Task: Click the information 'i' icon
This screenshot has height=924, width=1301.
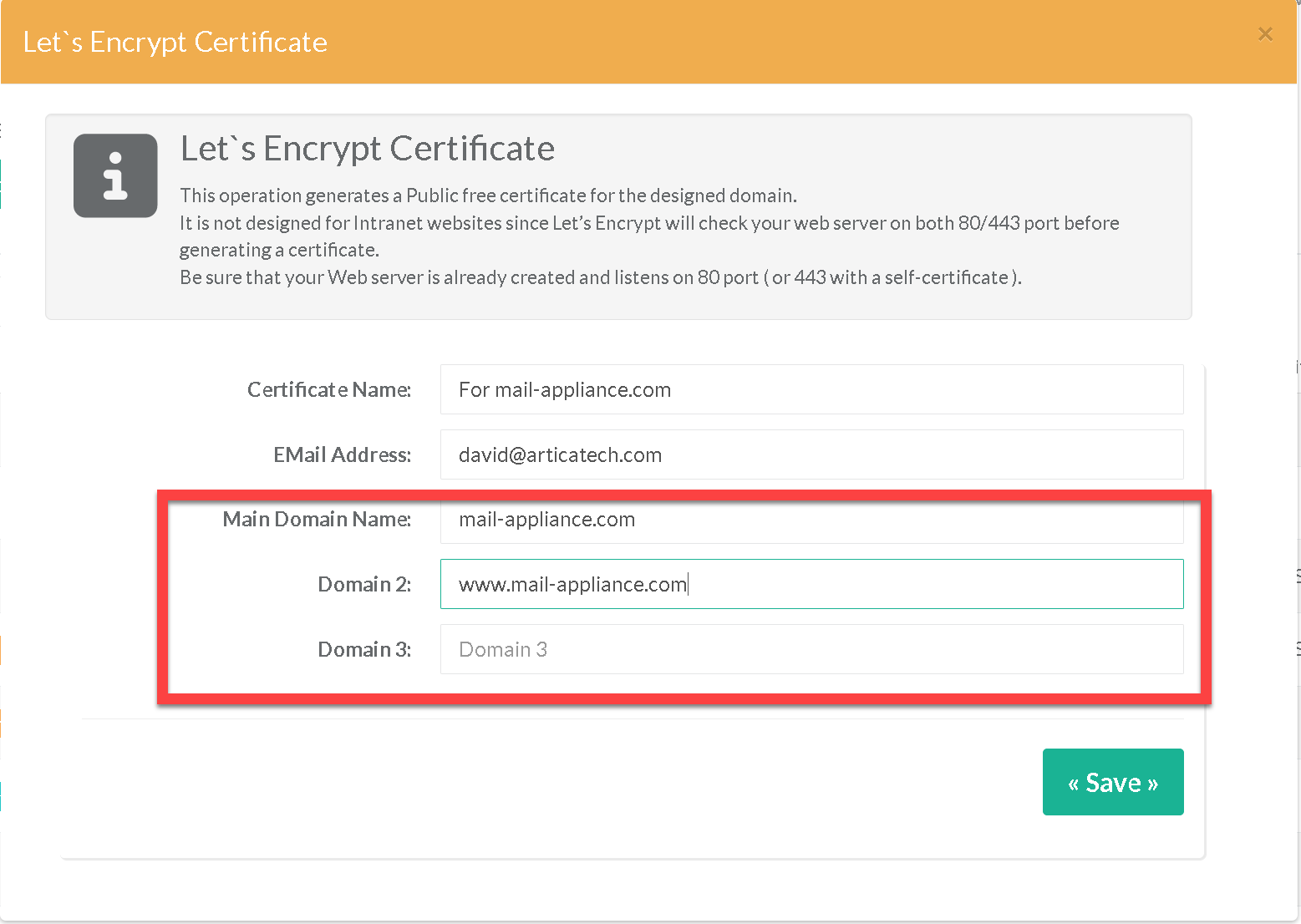Action: pos(115,175)
